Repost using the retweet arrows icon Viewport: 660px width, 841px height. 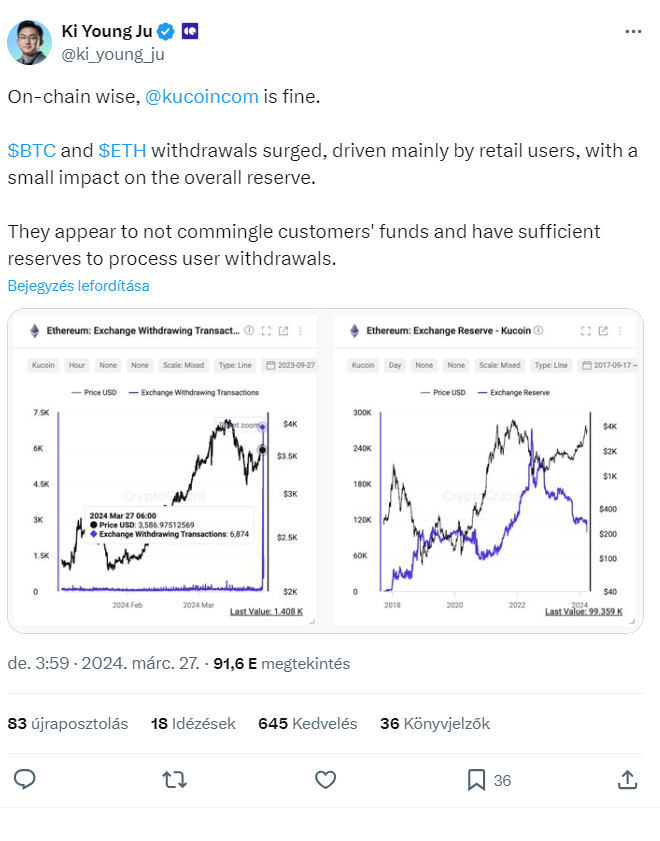[x=175, y=779]
